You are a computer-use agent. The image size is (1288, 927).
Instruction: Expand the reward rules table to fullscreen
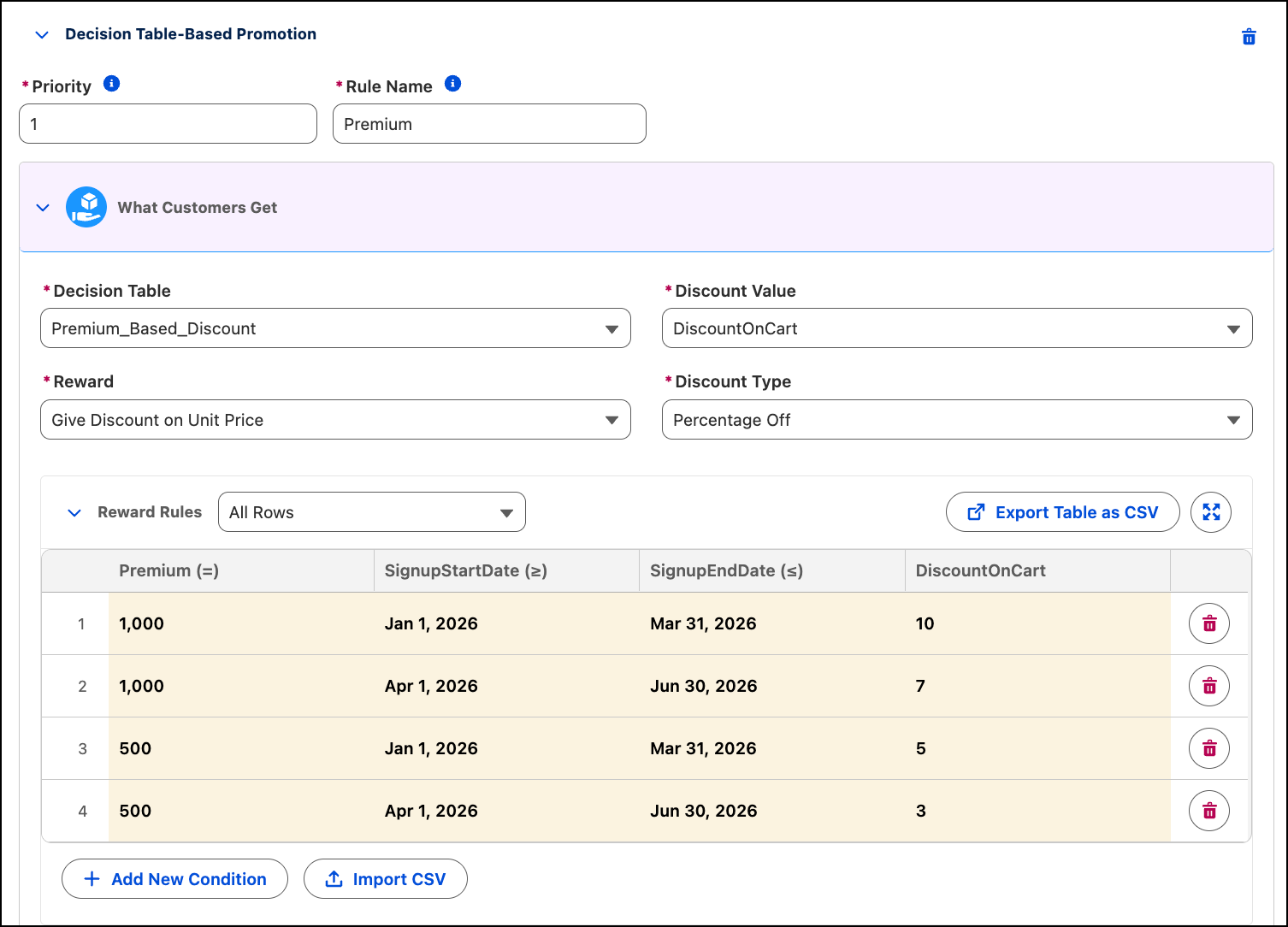click(x=1211, y=512)
